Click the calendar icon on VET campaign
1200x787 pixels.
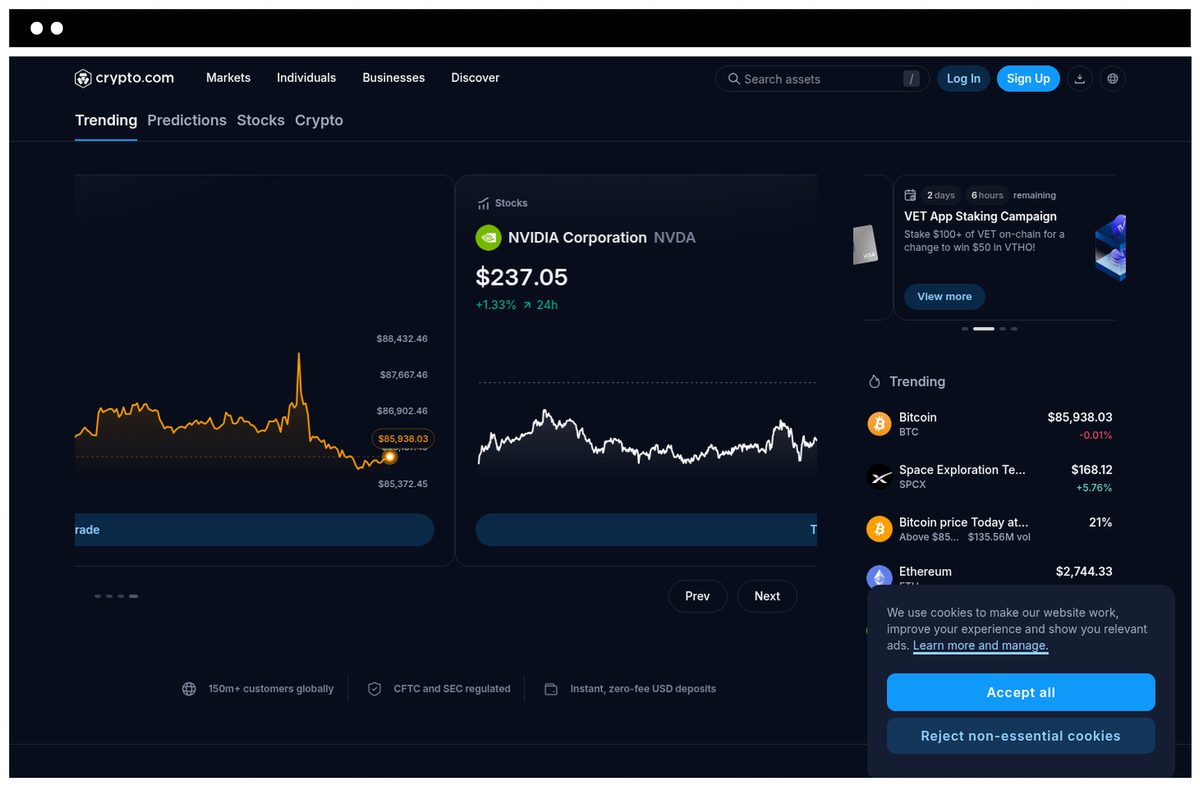tap(910, 195)
